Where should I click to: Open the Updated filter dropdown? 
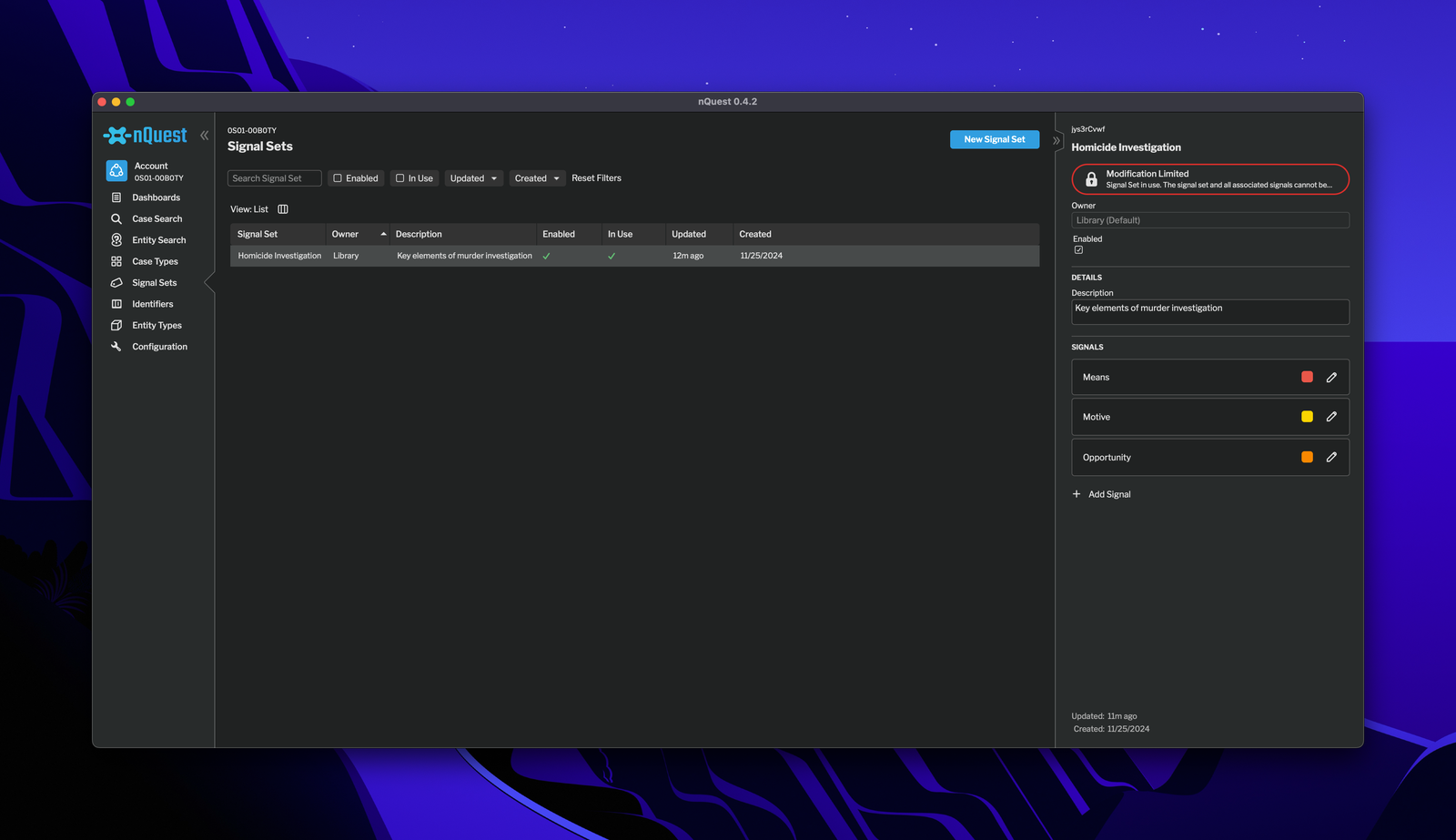474,178
